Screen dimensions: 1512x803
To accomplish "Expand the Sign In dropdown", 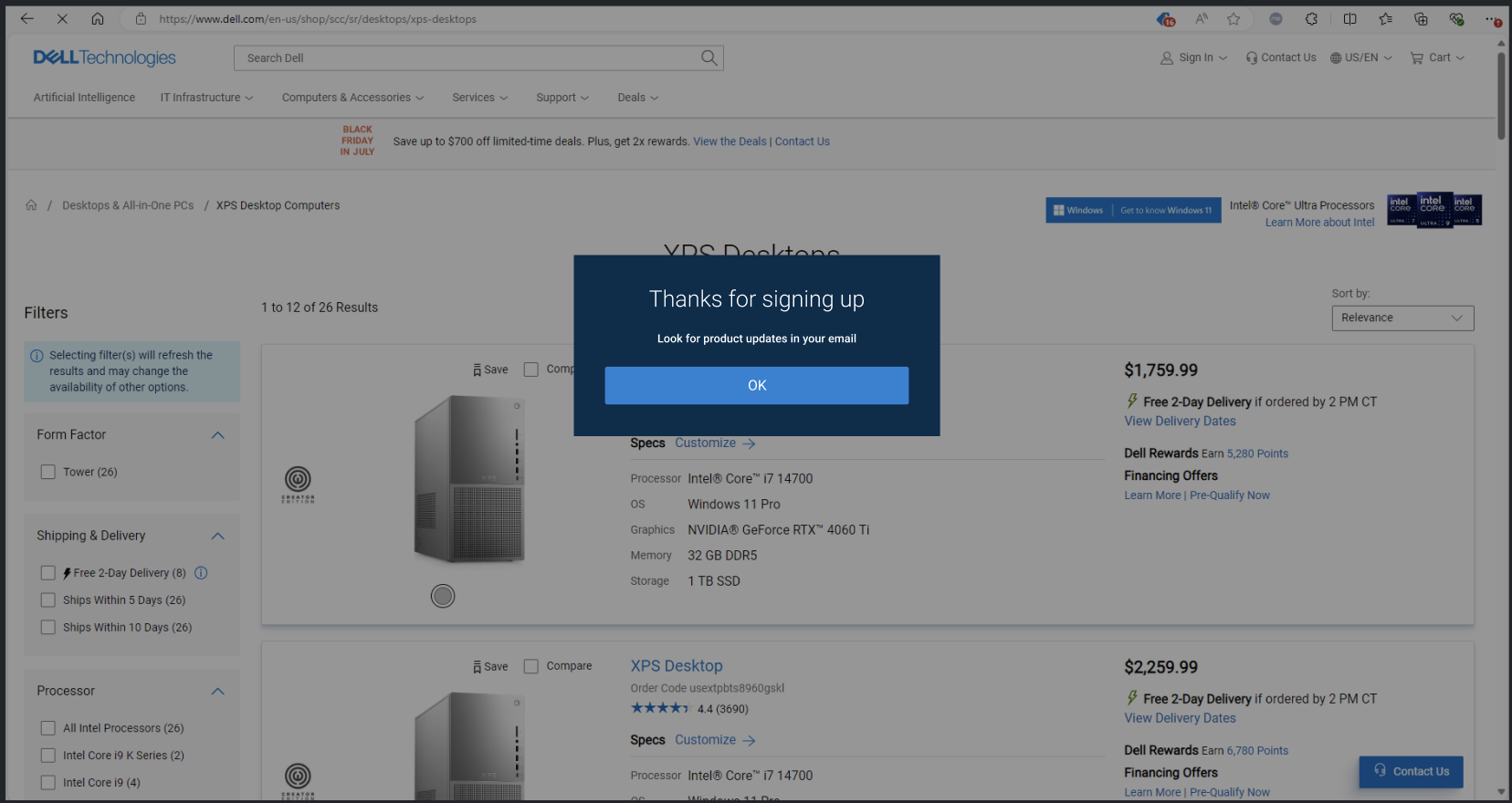I will coord(1194,57).
